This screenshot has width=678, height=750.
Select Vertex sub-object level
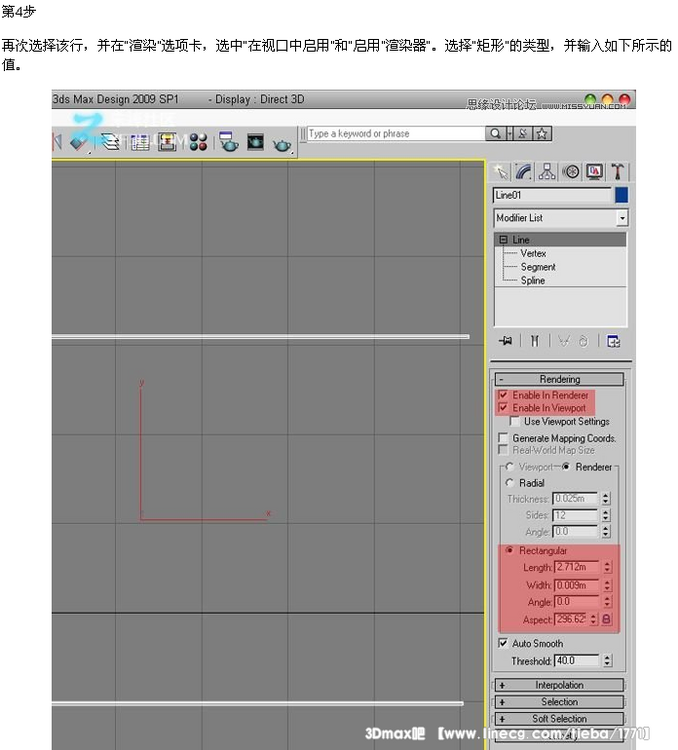tap(533, 254)
